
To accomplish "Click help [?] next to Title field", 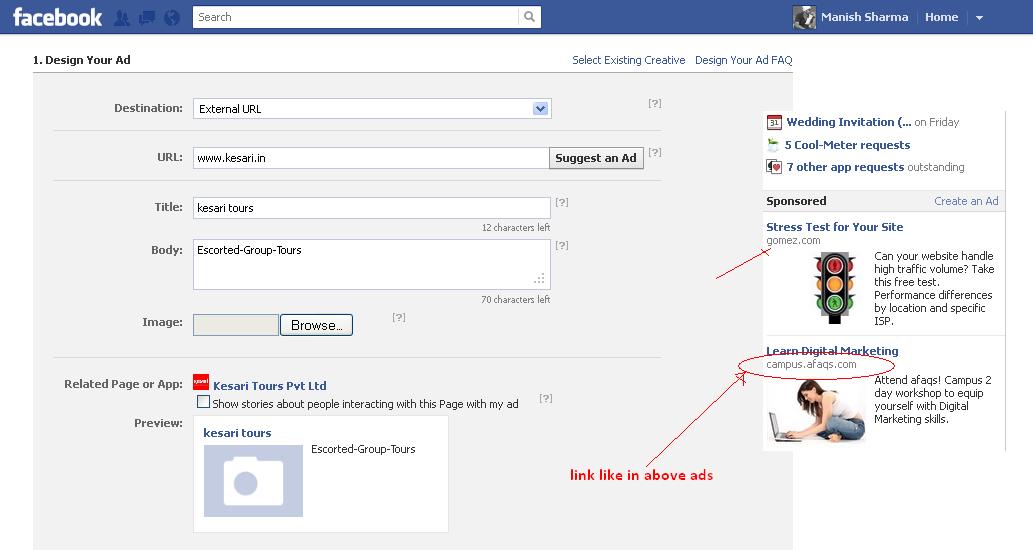I will [x=561, y=202].
